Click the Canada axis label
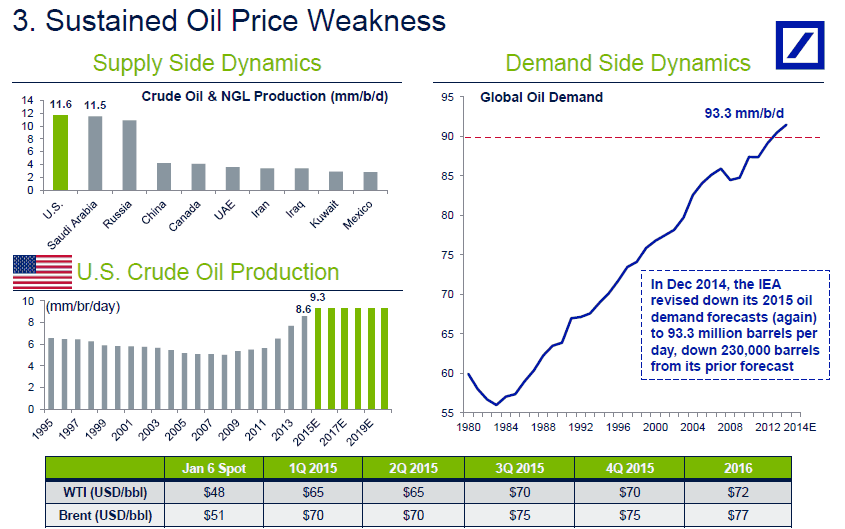 point(184,216)
